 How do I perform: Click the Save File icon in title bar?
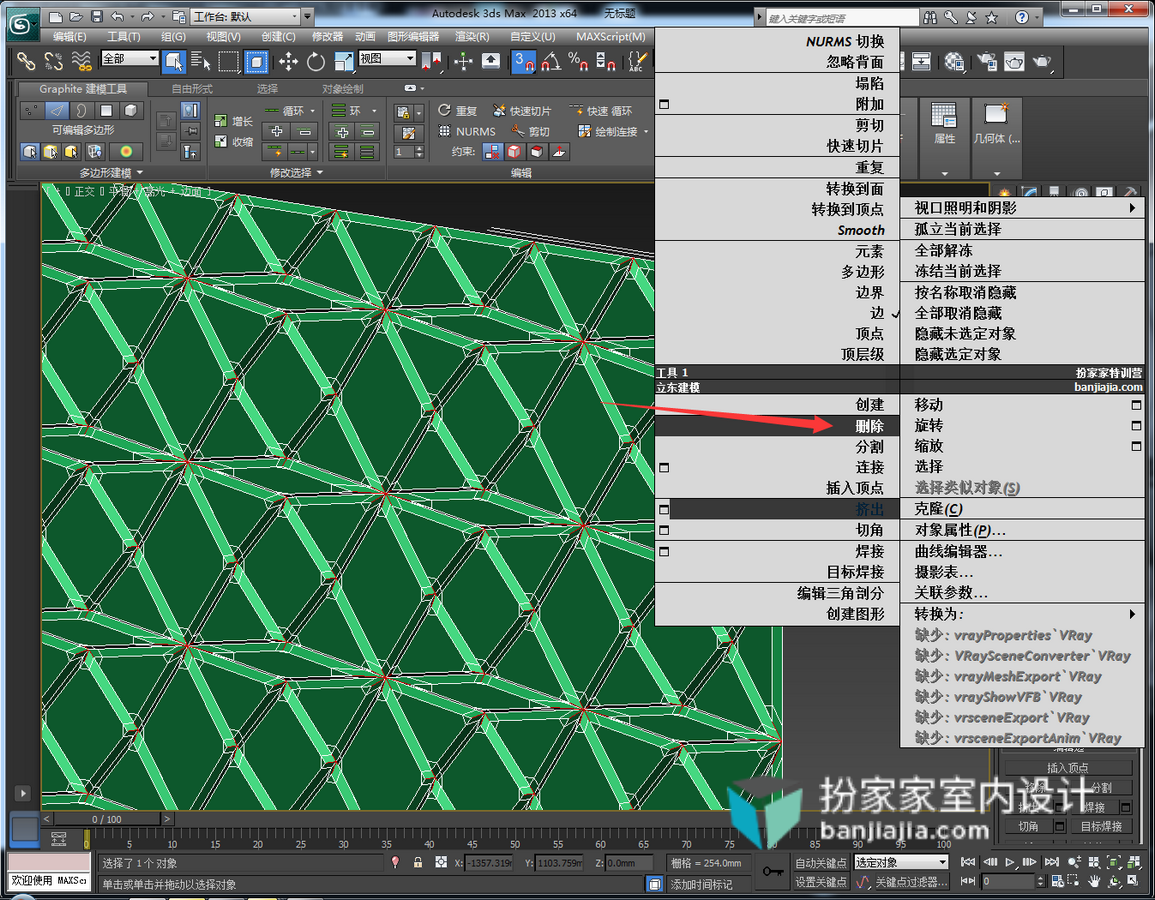point(96,16)
